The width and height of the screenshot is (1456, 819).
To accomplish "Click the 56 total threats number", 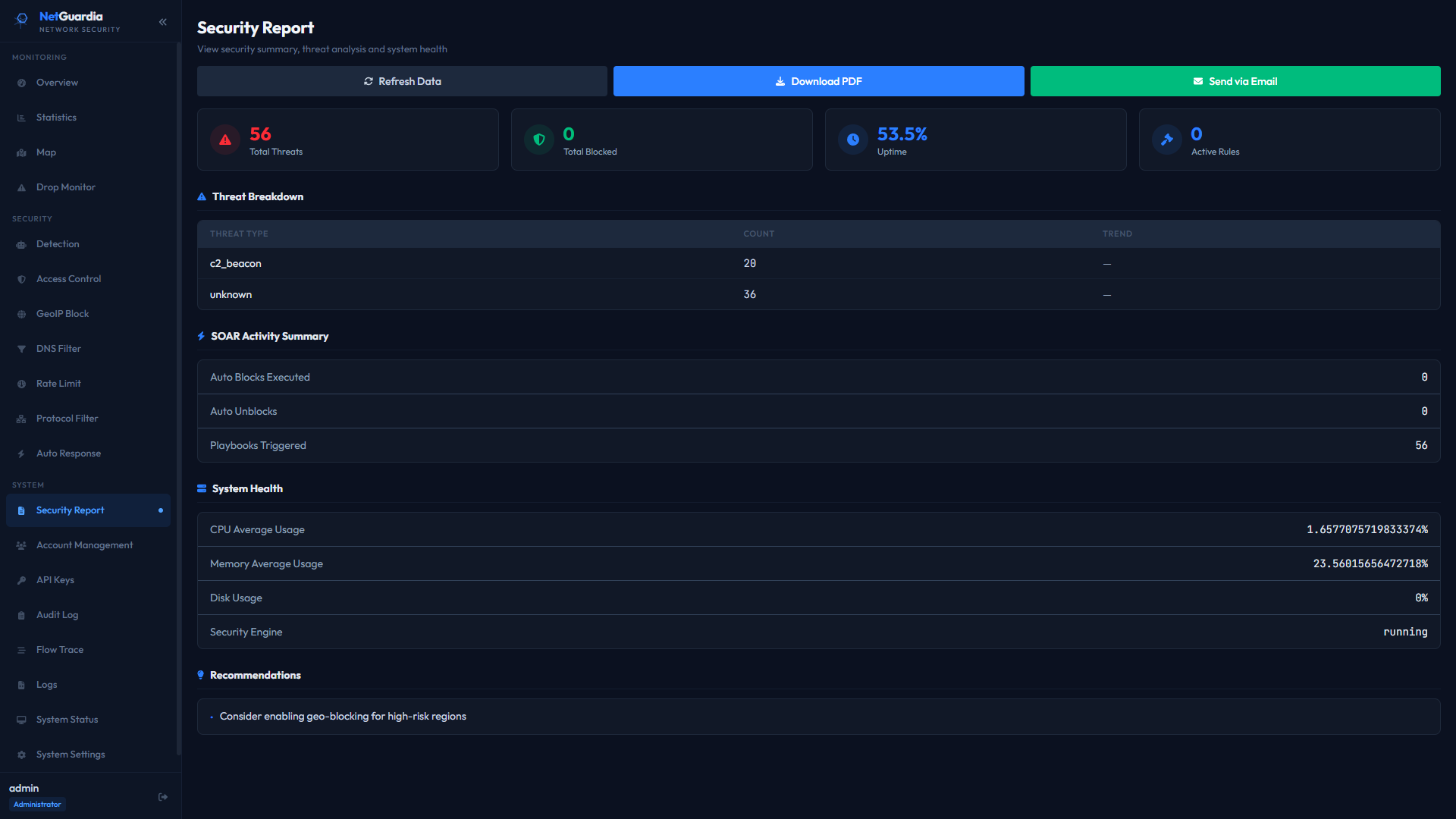I will (260, 134).
